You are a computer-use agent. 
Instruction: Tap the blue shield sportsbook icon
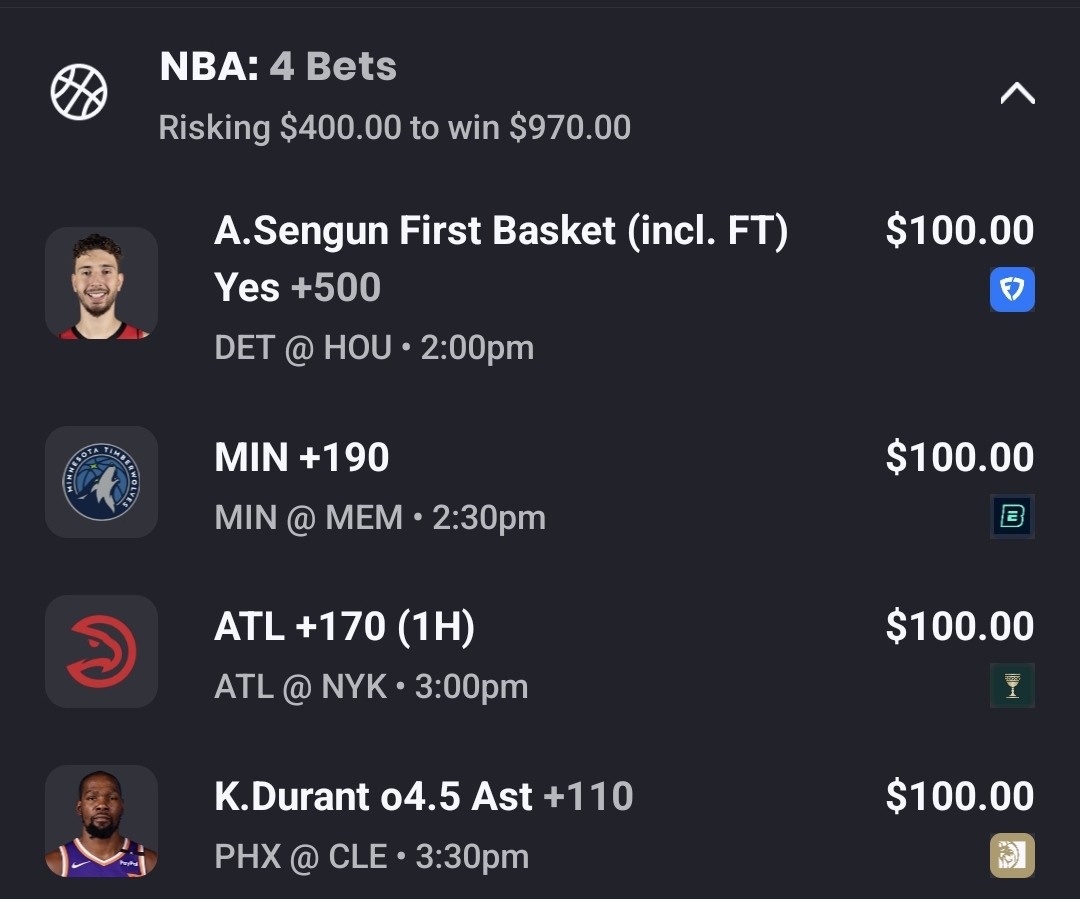pyautogui.click(x=1012, y=290)
